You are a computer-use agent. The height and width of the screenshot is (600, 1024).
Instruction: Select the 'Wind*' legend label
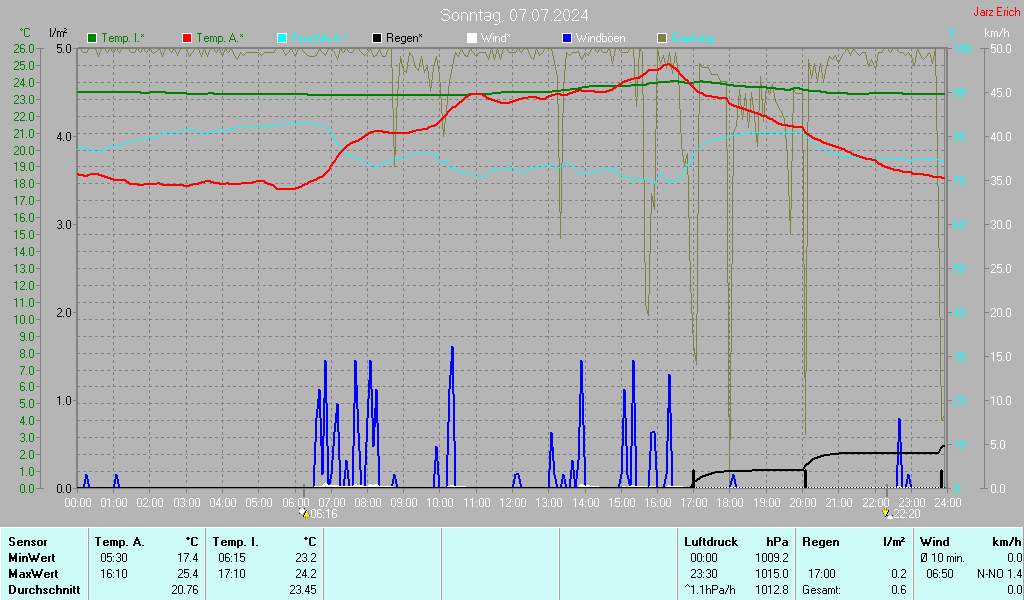click(x=496, y=39)
